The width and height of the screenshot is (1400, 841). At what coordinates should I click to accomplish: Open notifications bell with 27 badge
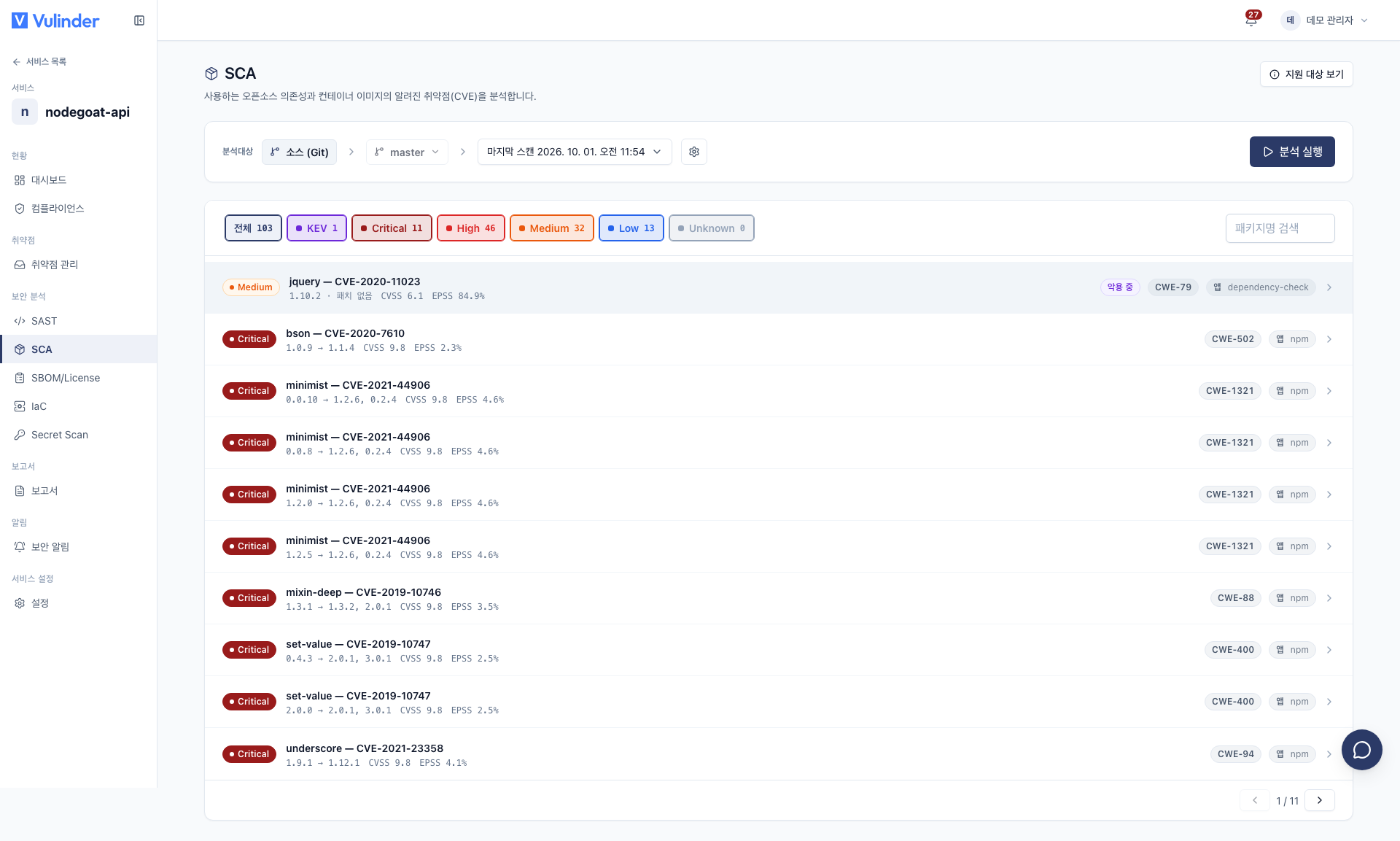coord(1251,20)
